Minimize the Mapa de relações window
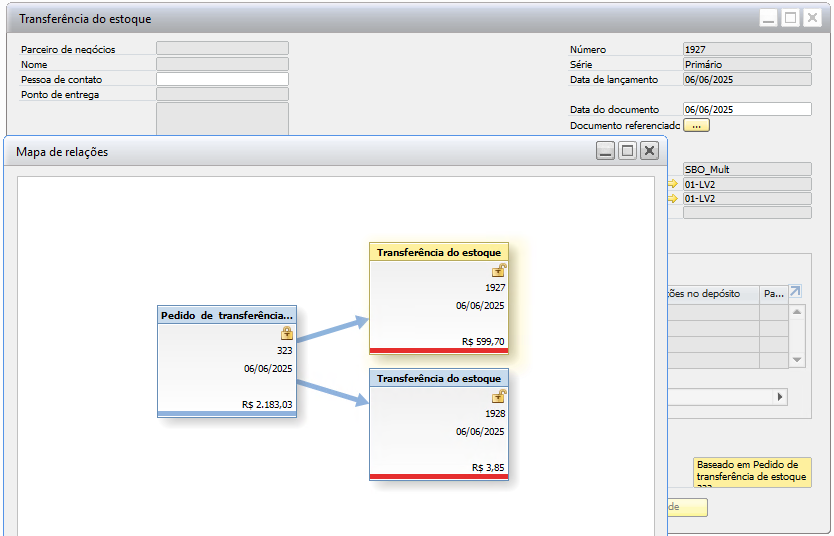The width and height of the screenshot is (834, 536). coord(605,151)
